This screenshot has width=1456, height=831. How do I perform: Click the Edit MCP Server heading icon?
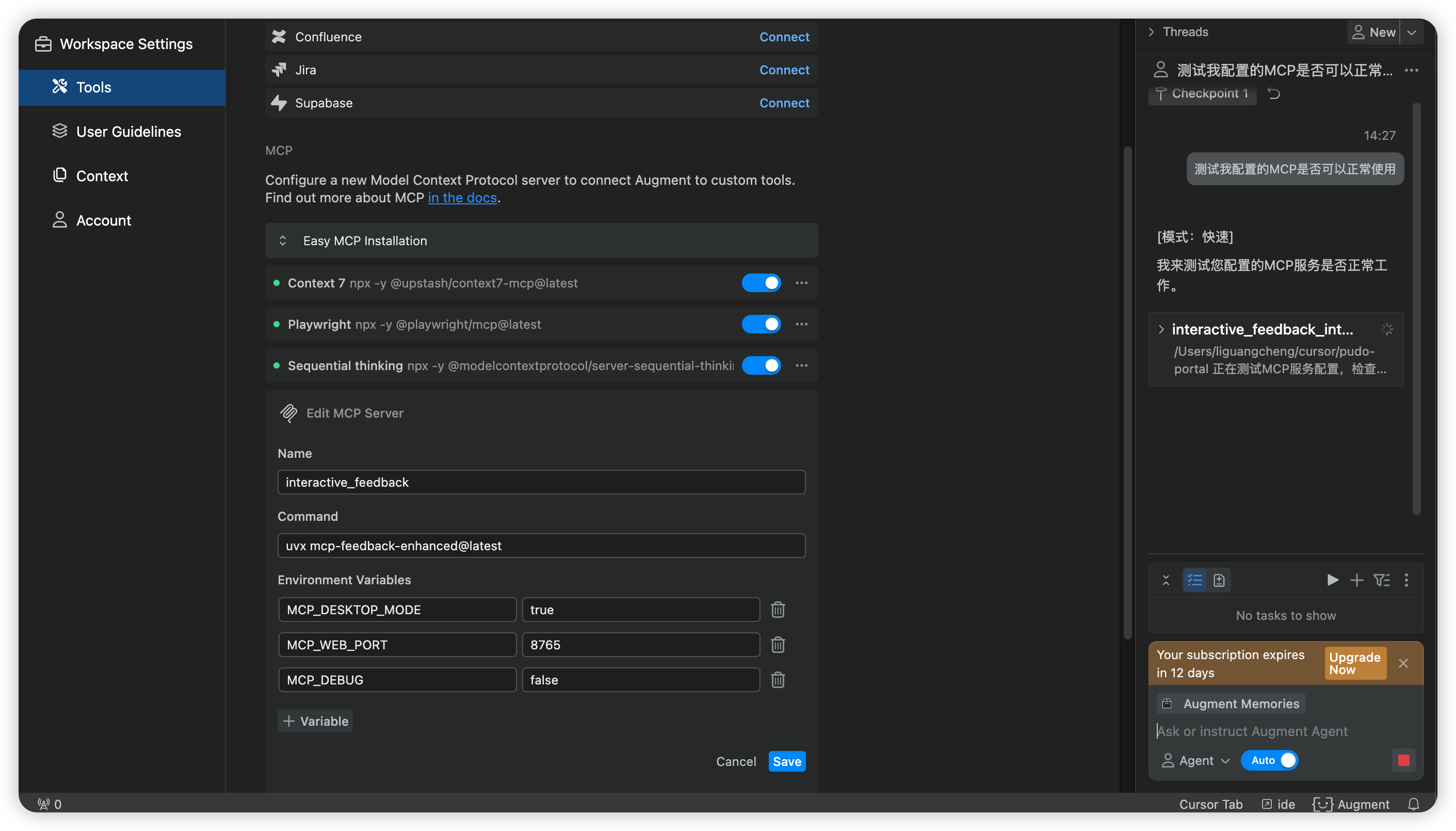[289, 413]
